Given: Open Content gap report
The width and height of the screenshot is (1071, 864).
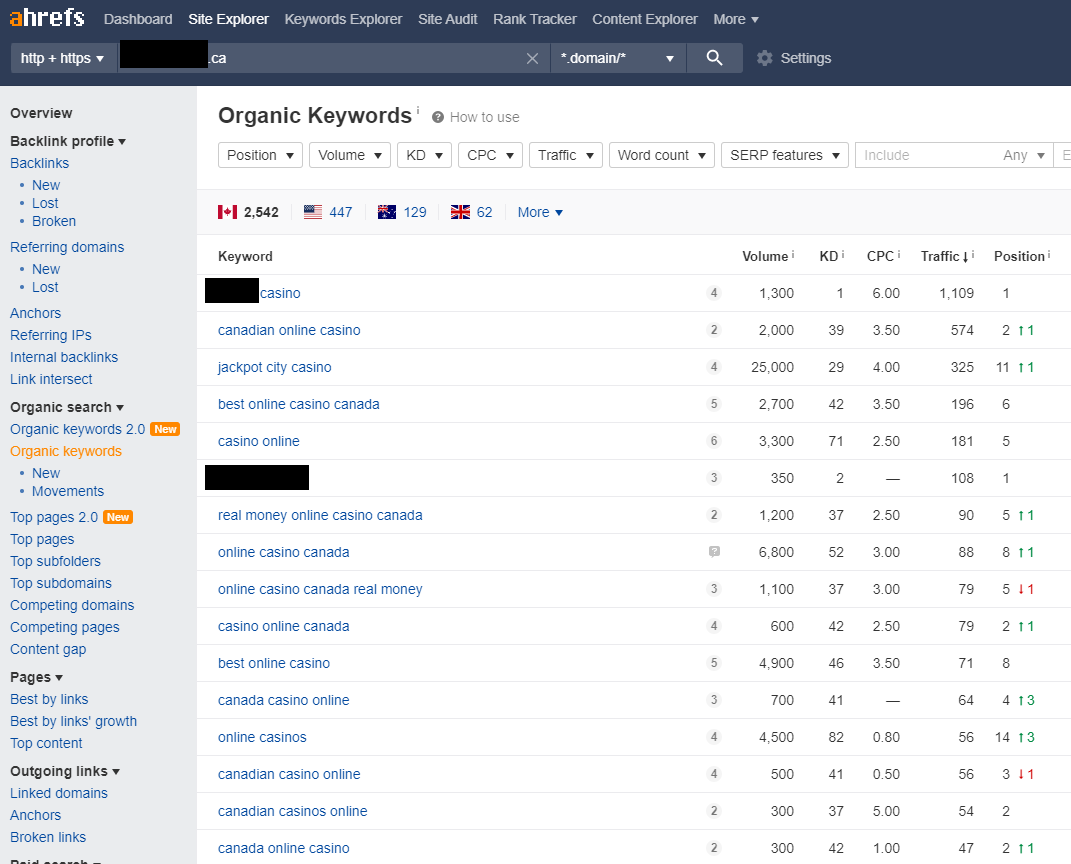Looking at the screenshot, I should (x=48, y=649).
